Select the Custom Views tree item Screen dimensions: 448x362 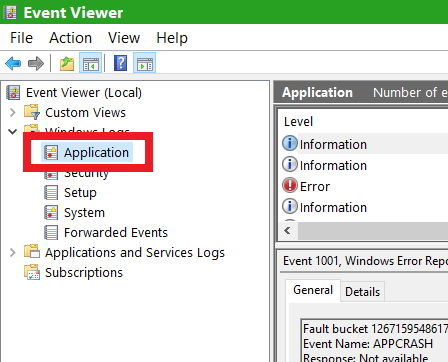(85, 113)
